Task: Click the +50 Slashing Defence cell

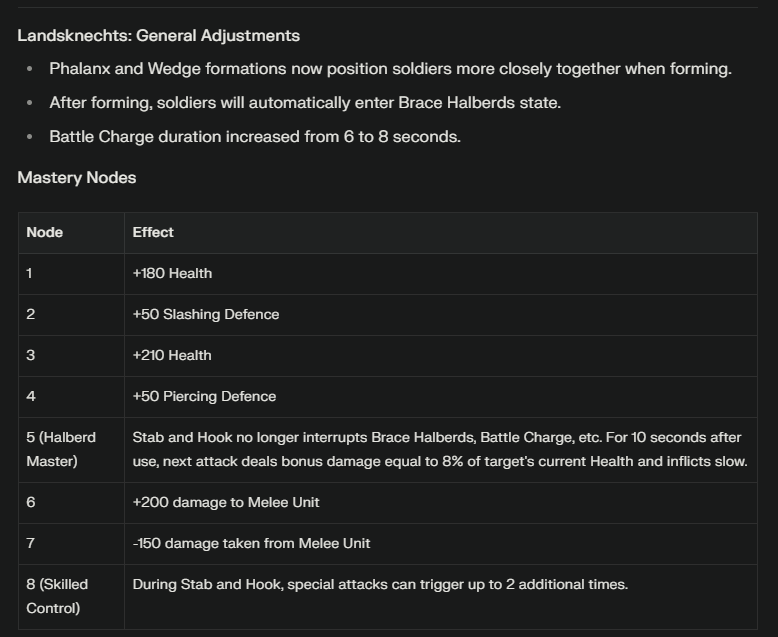Action: (x=441, y=315)
